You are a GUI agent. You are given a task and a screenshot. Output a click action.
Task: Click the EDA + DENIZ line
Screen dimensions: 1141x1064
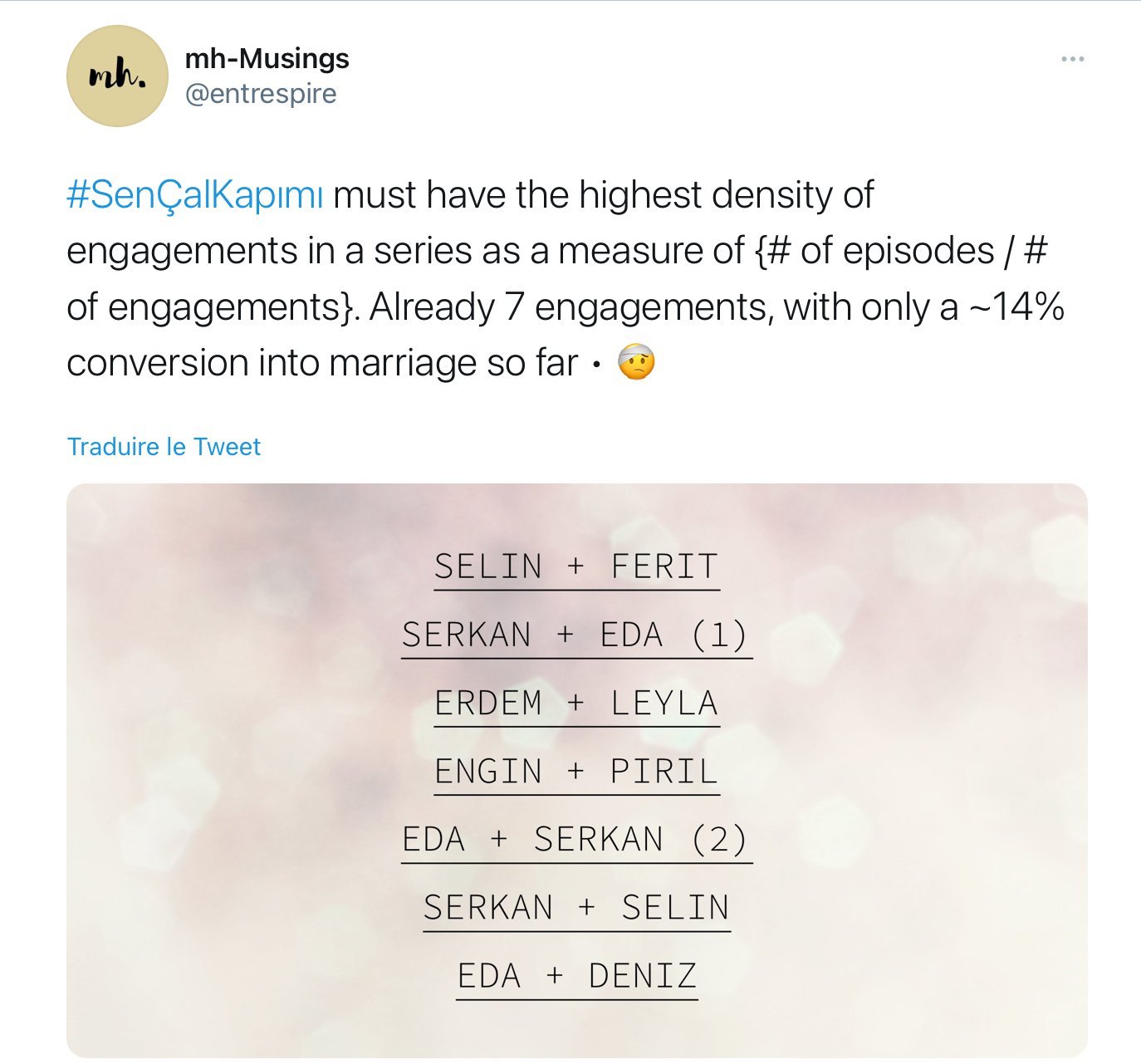[x=576, y=976]
